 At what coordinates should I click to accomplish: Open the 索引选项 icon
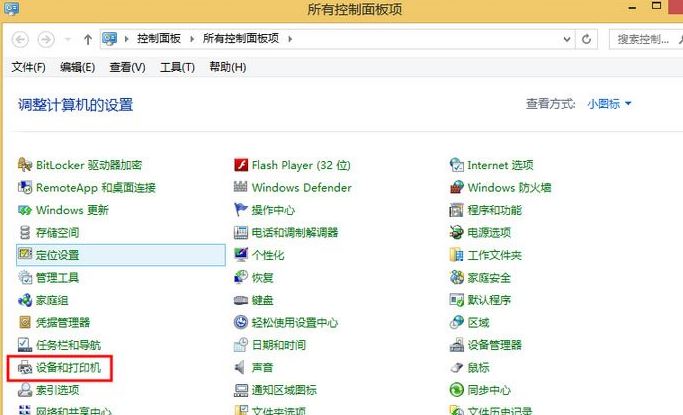[x=25, y=390]
